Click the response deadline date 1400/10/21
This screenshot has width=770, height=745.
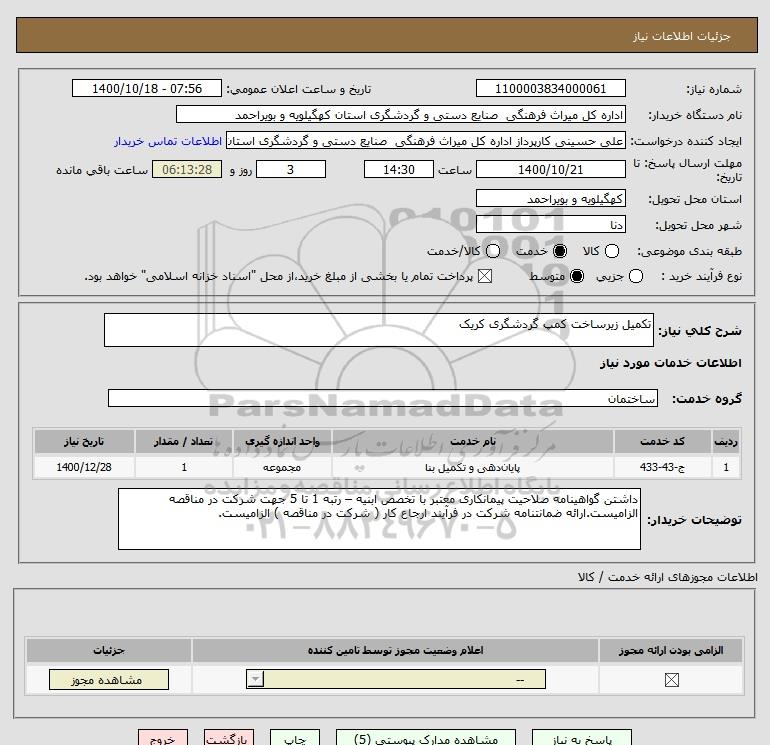point(550,169)
